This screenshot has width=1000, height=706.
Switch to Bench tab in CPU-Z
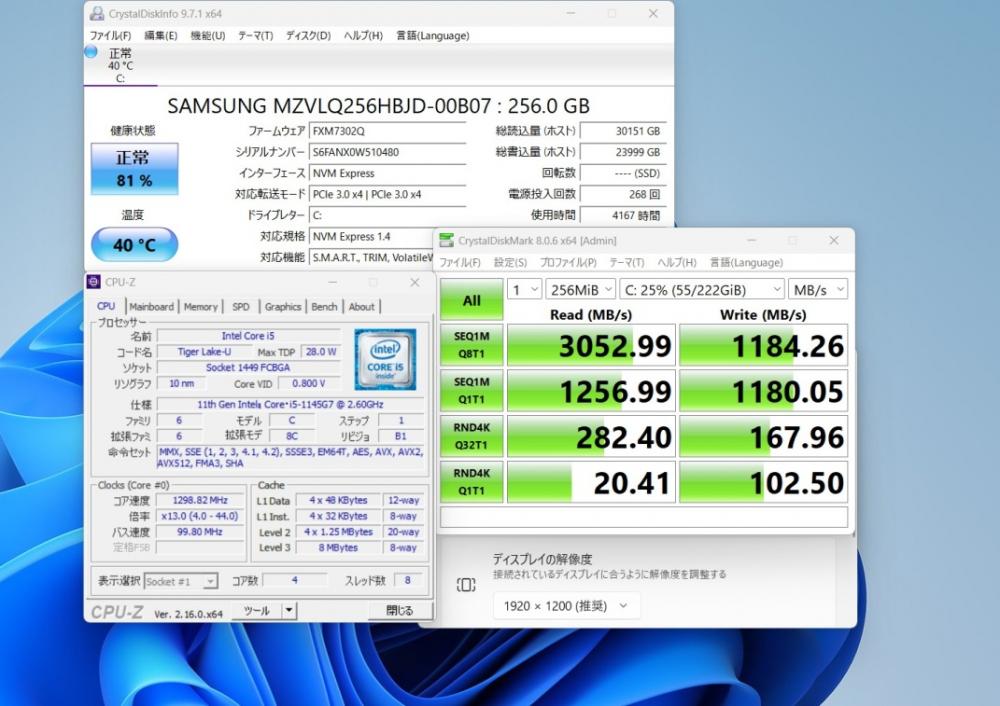pyautogui.click(x=324, y=307)
